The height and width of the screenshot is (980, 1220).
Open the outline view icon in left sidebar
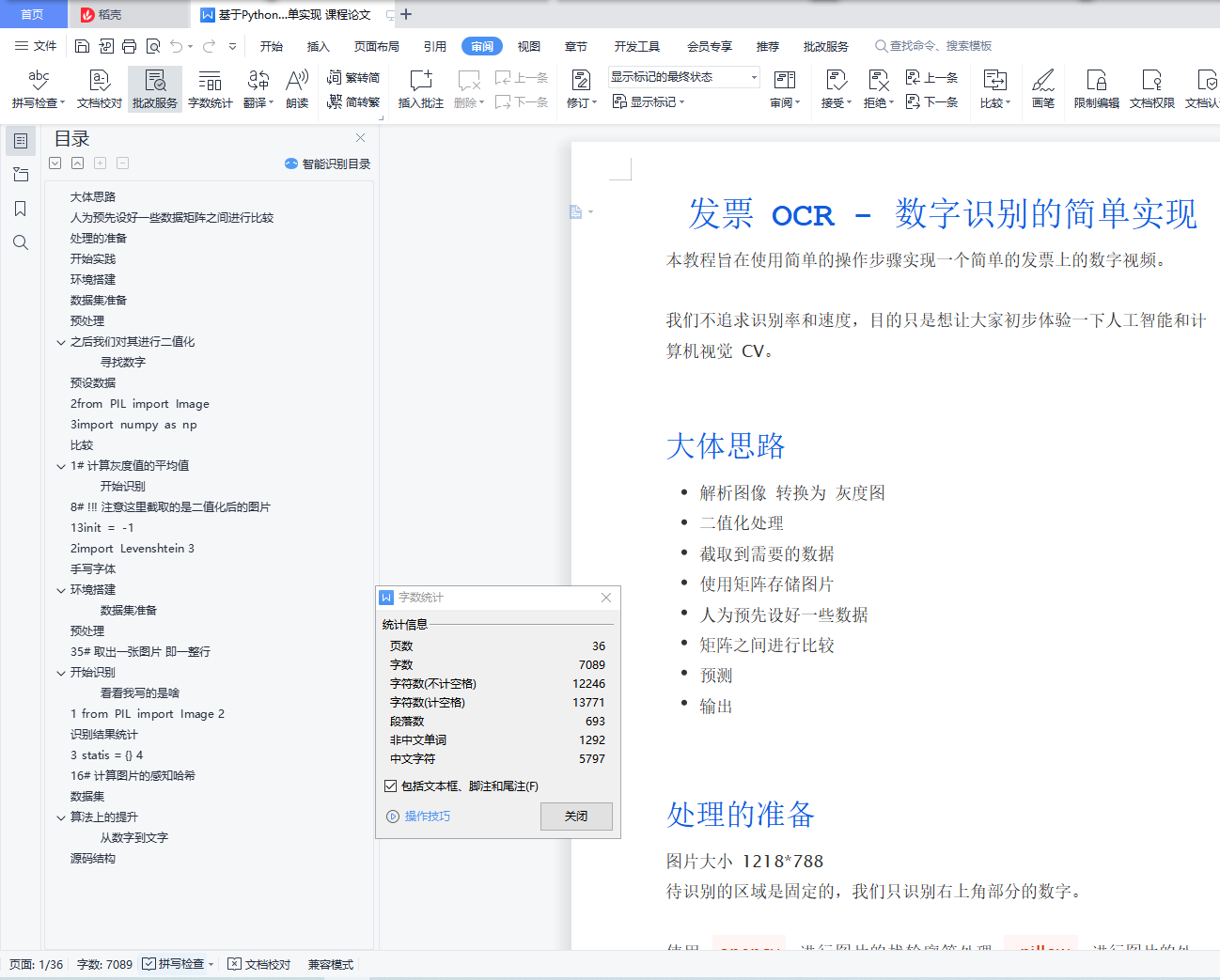pos(21,141)
